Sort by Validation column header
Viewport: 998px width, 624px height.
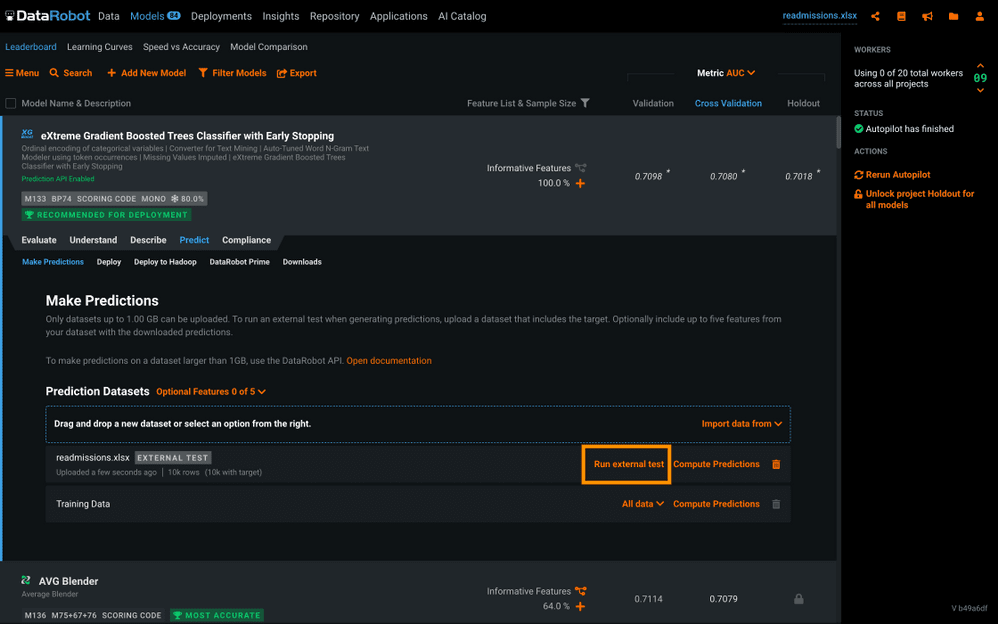(653, 103)
